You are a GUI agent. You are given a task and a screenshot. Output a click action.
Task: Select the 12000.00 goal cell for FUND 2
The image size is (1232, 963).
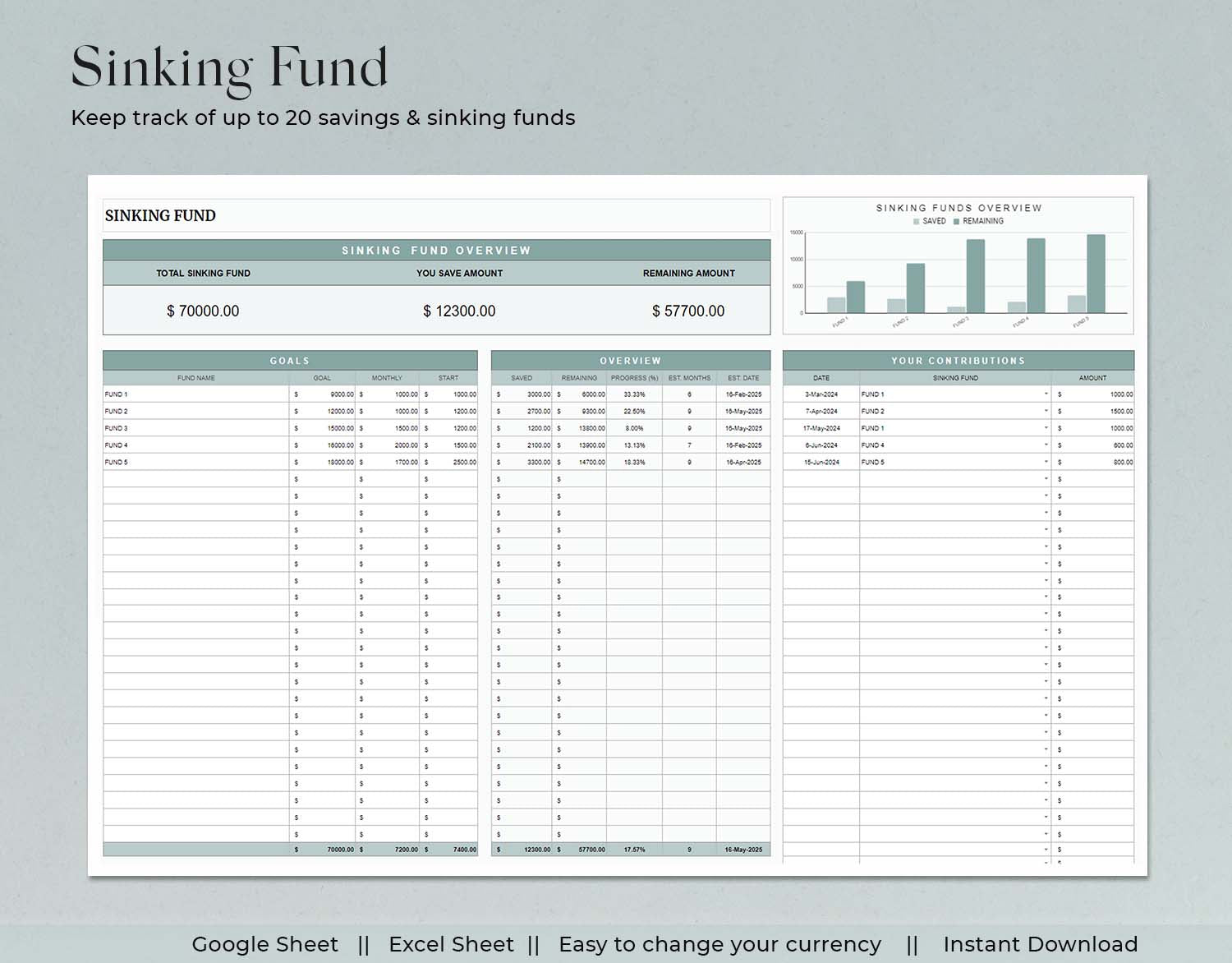(x=322, y=411)
